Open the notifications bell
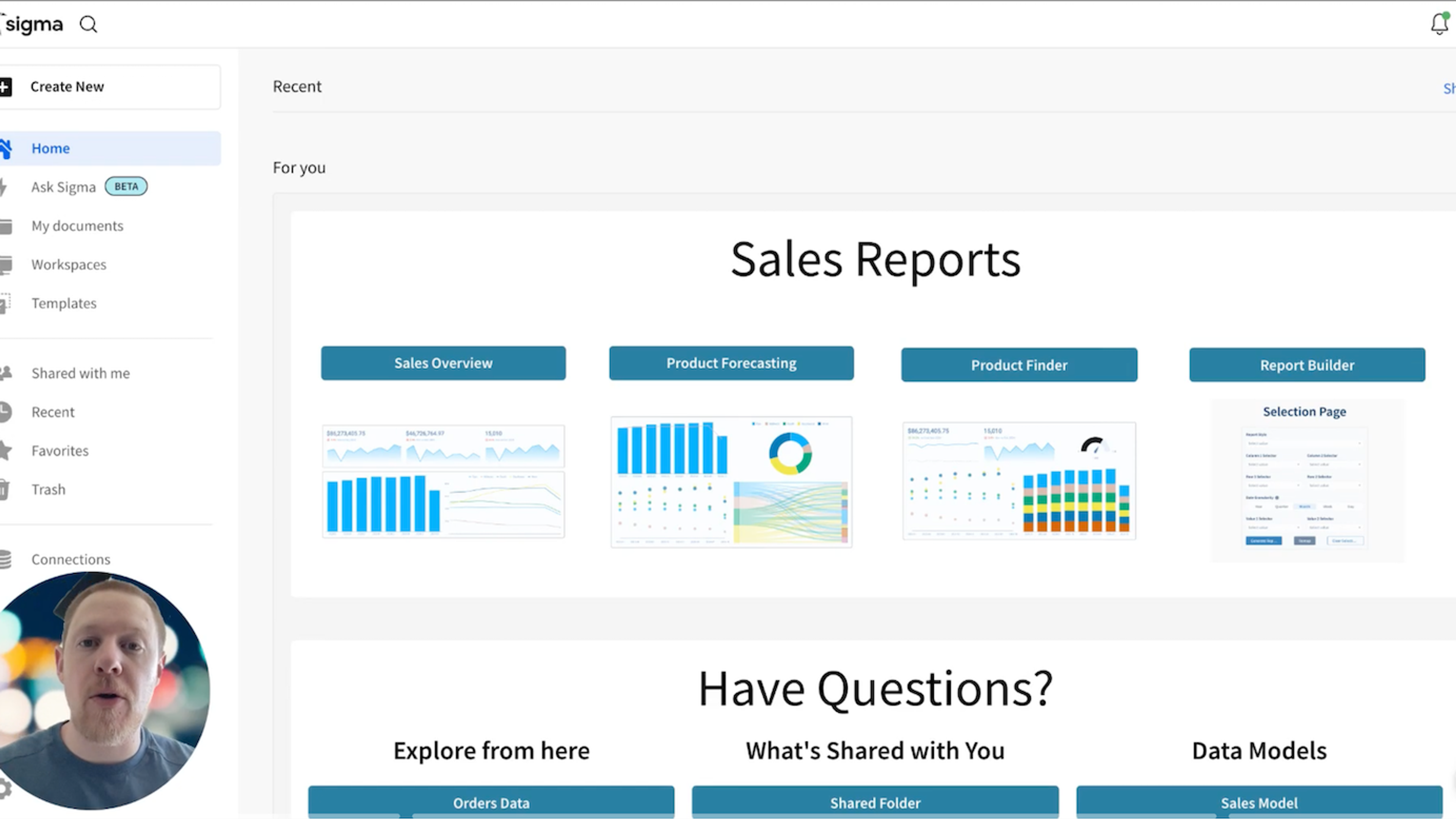This screenshot has height=819, width=1456. (x=1440, y=24)
